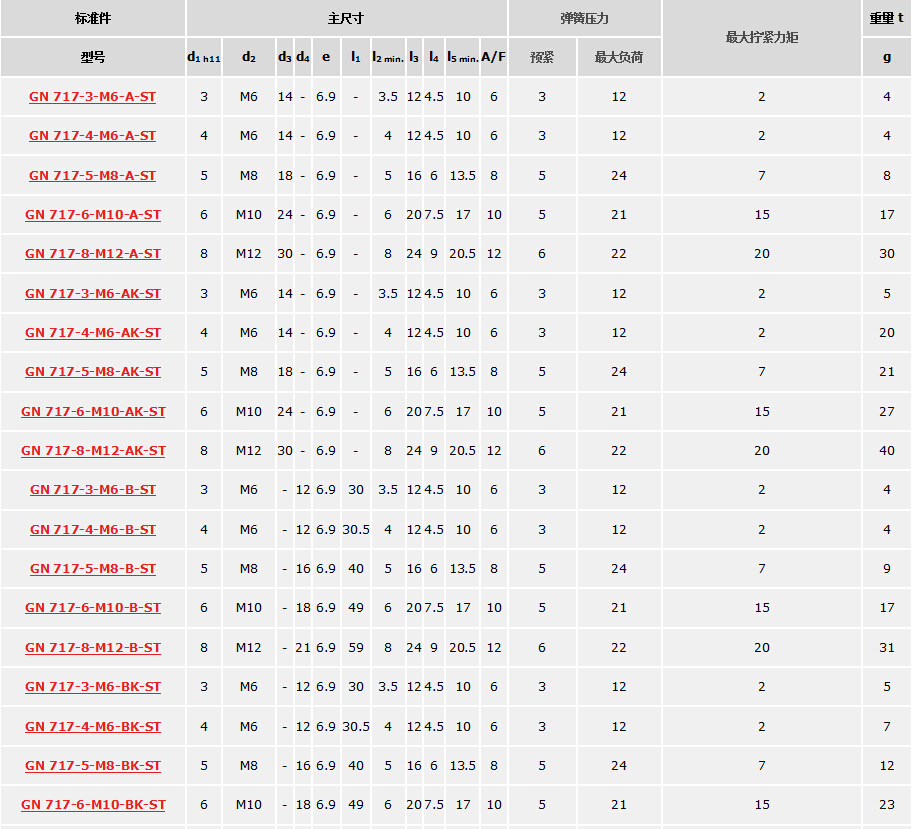Click the d2 column header
The width and height of the screenshot is (913, 829).
pyautogui.click(x=249, y=57)
